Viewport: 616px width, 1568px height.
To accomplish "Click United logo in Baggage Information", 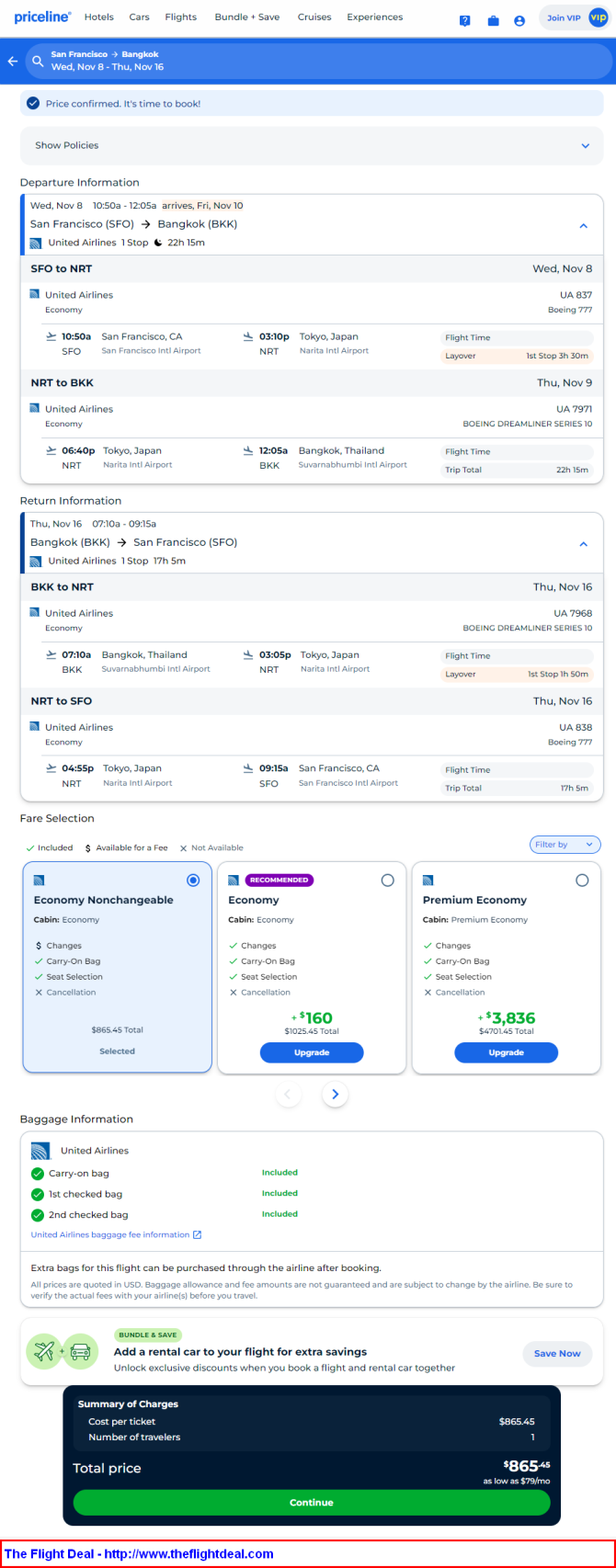I will 40,1151.
